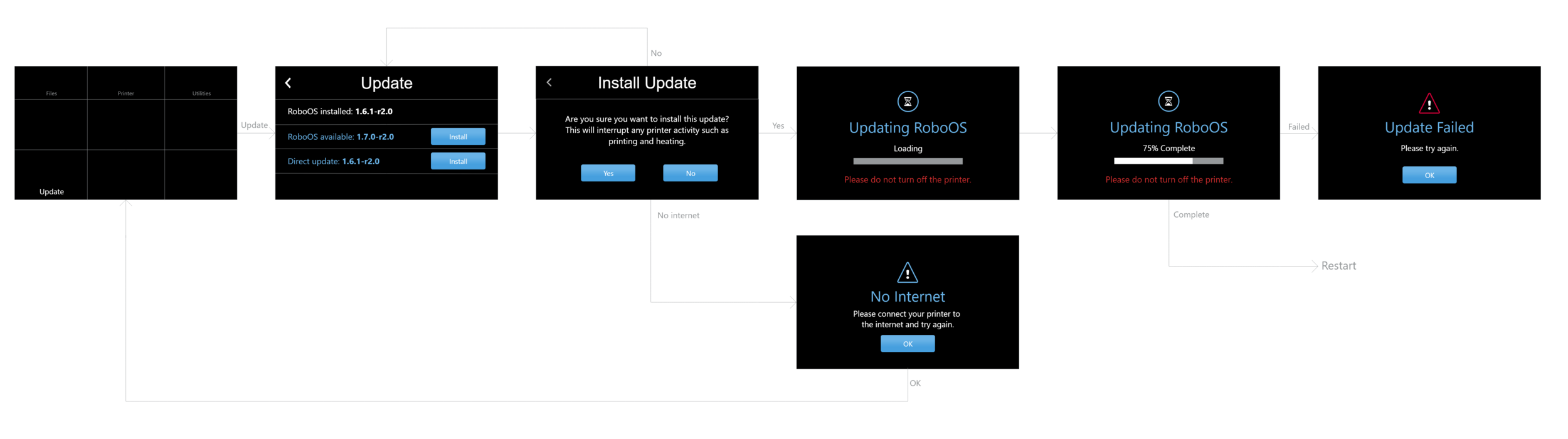Open the Printer tab
This screenshot has width=1568, height=439.
[x=125, y=93]
